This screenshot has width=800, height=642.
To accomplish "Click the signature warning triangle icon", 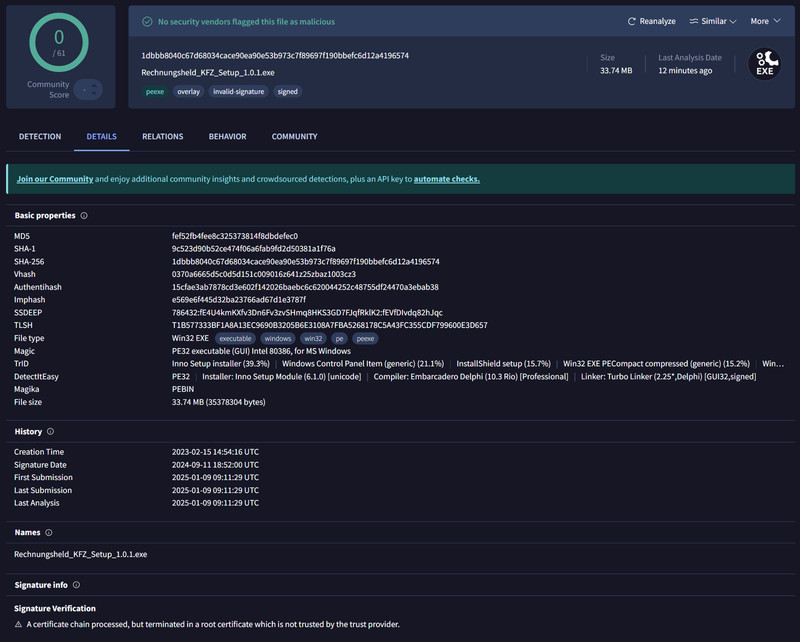I will pos(18,624).
